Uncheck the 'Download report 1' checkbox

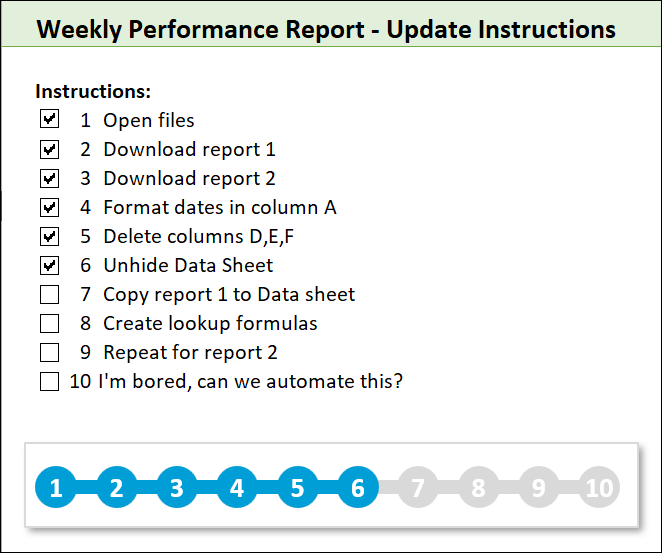click(49, 149)
